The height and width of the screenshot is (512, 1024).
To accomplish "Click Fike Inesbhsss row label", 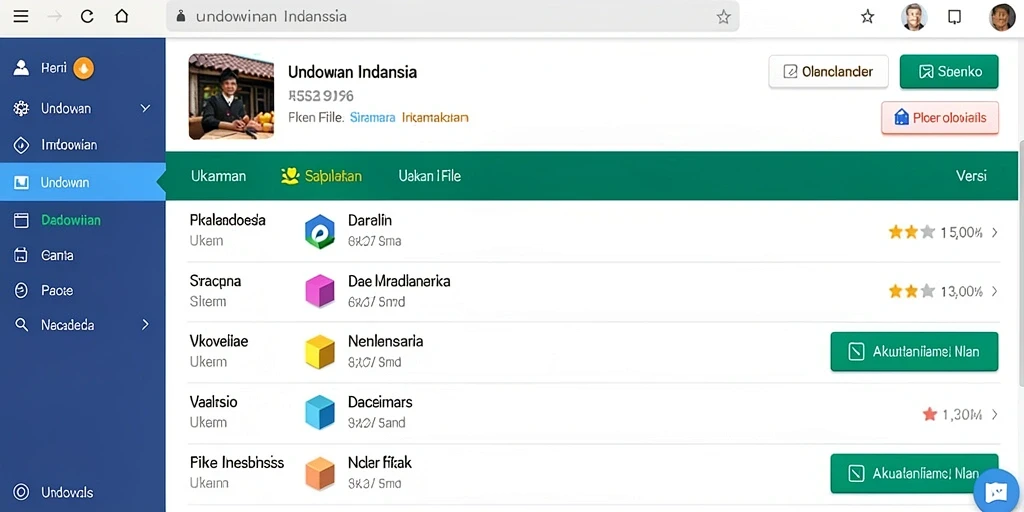I will [x=237, y=462].
